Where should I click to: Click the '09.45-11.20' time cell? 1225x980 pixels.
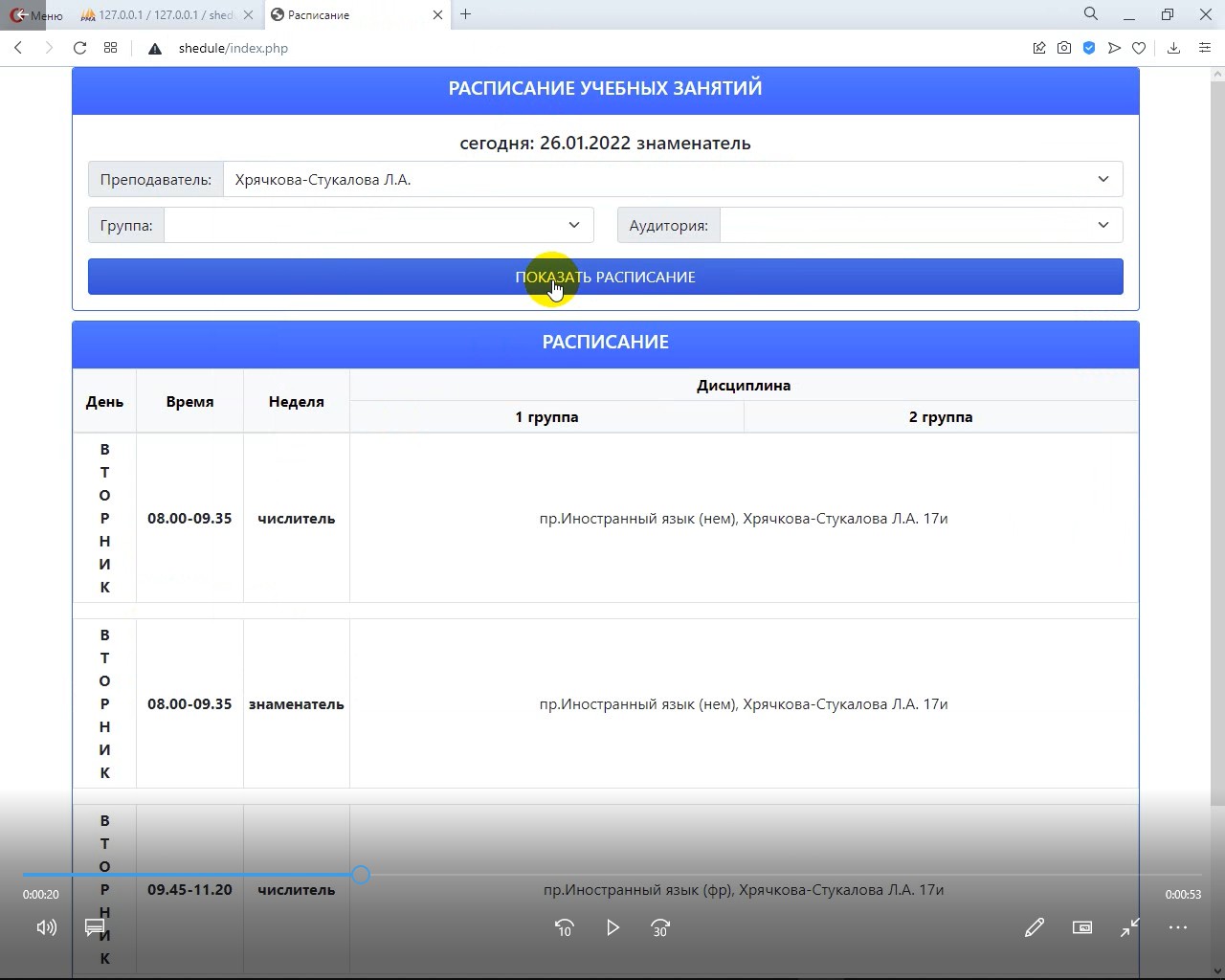[x=189, y=890]
